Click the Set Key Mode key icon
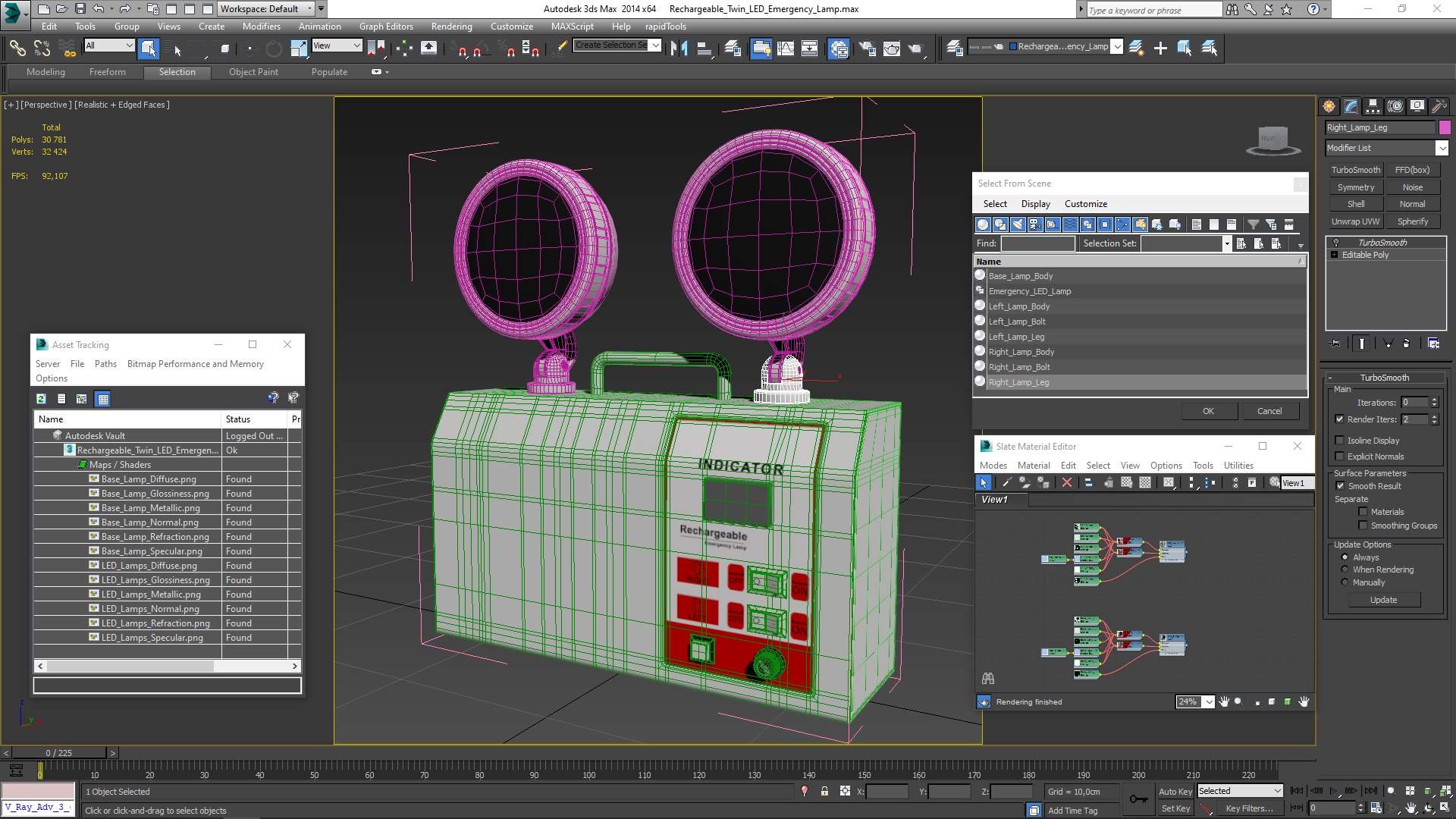Screen dimensions: 1456x819 point(1138,799)
